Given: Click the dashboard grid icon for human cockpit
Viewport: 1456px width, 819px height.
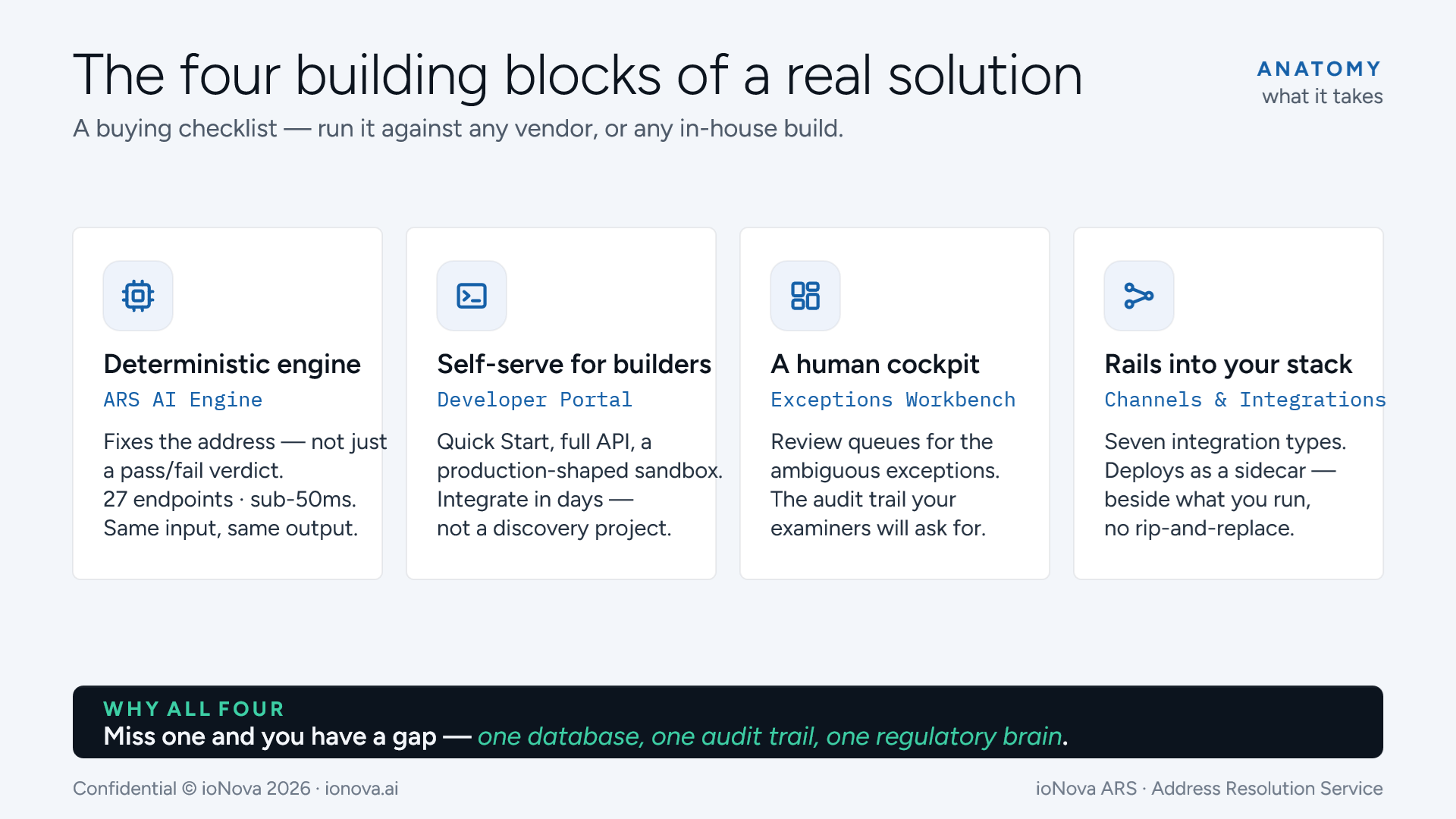Looking at the screenshot, I should point(805,296).
